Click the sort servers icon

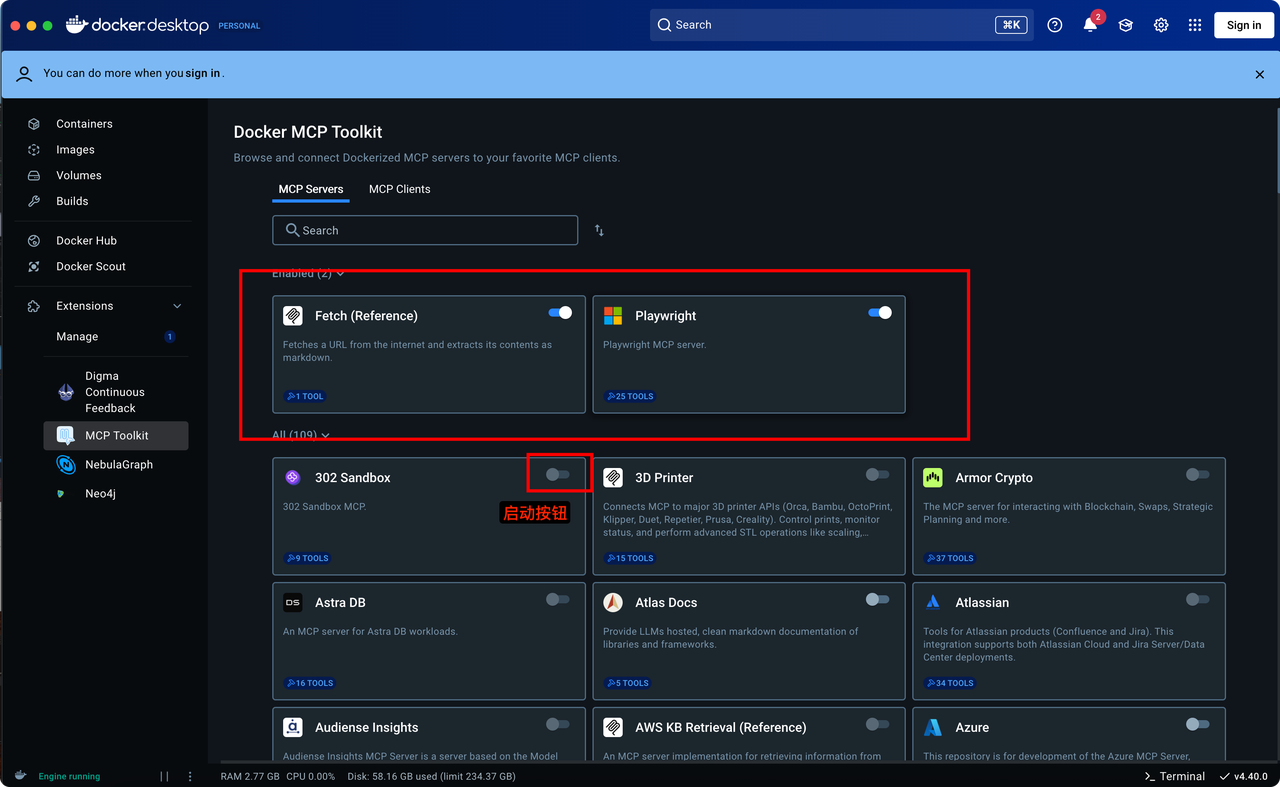click(599, 230)
